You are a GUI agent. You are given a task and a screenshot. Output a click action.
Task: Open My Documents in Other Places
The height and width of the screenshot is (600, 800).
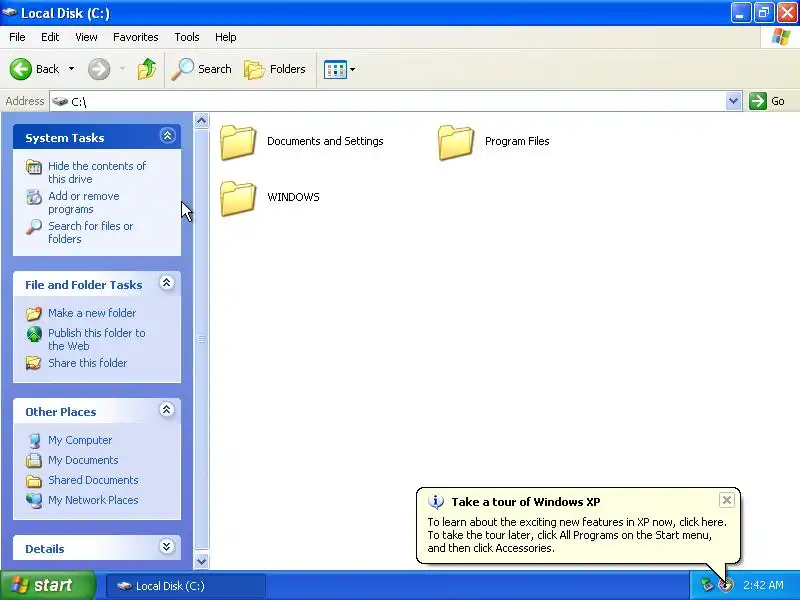[x=83, y=460]
